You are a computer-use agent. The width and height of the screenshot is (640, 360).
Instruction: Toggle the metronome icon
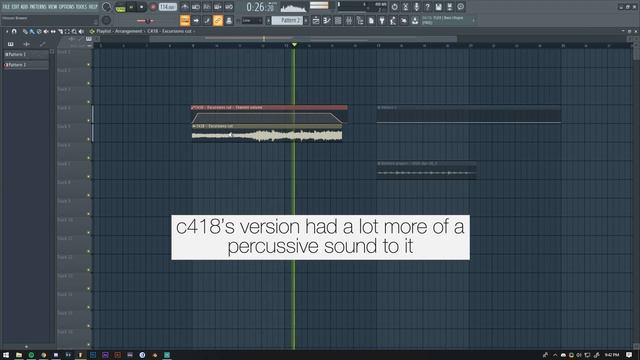pyautogui.click(x=184, y=7)
